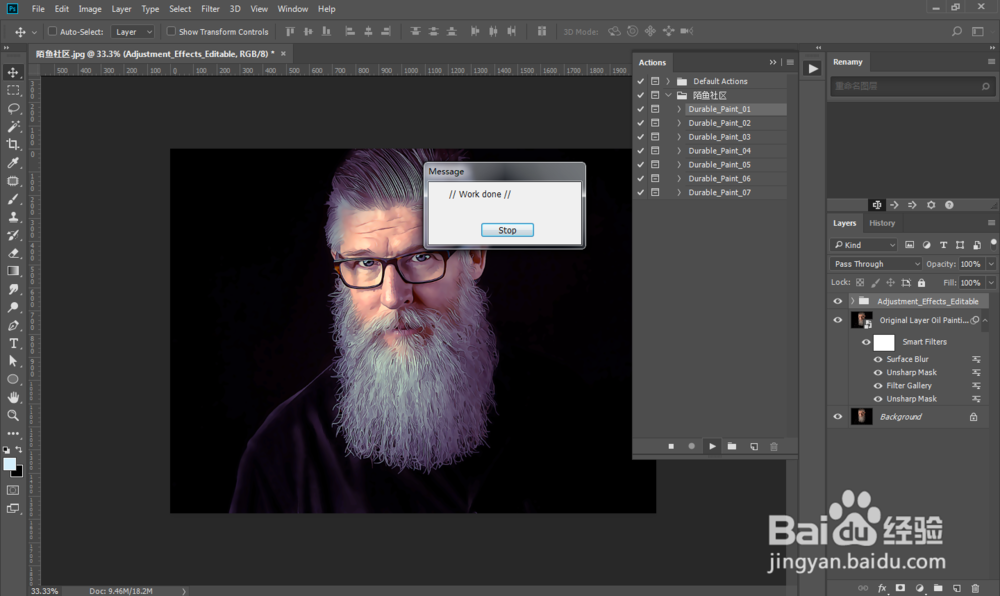Image resolution: width=1000 pixels, height=596 pixels.
Task: Toggle visibility of Filter Gallery filter
Action: coord(878,386)
